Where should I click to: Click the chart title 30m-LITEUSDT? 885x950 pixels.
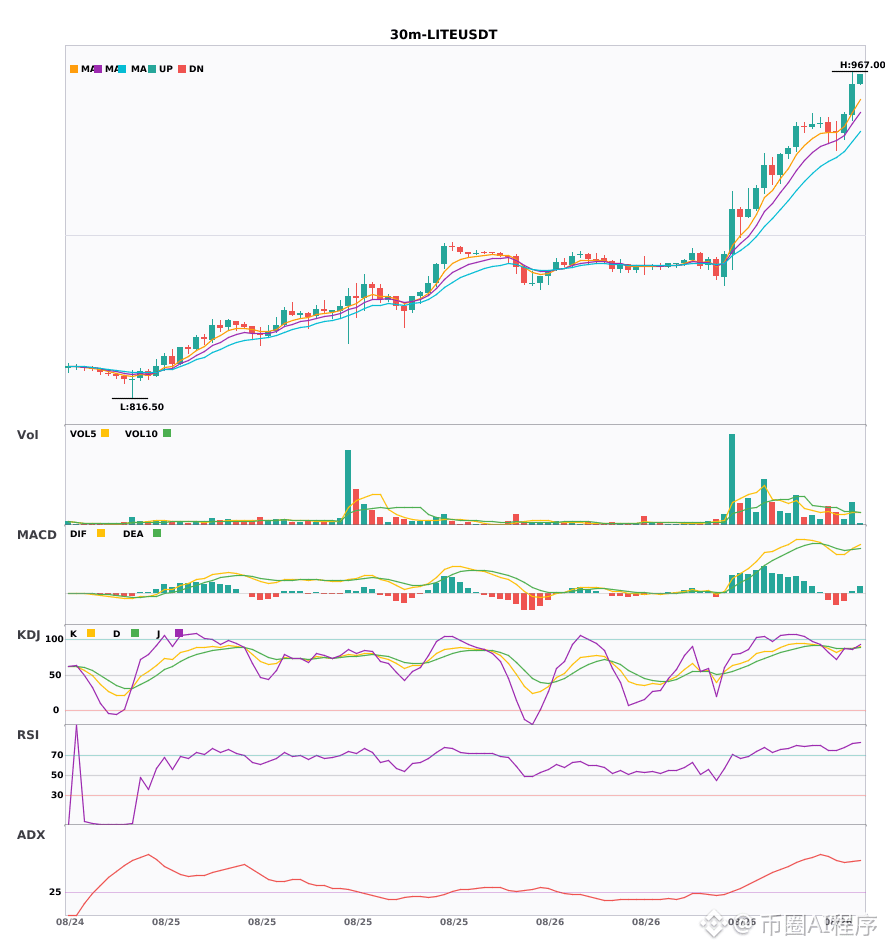443,35
